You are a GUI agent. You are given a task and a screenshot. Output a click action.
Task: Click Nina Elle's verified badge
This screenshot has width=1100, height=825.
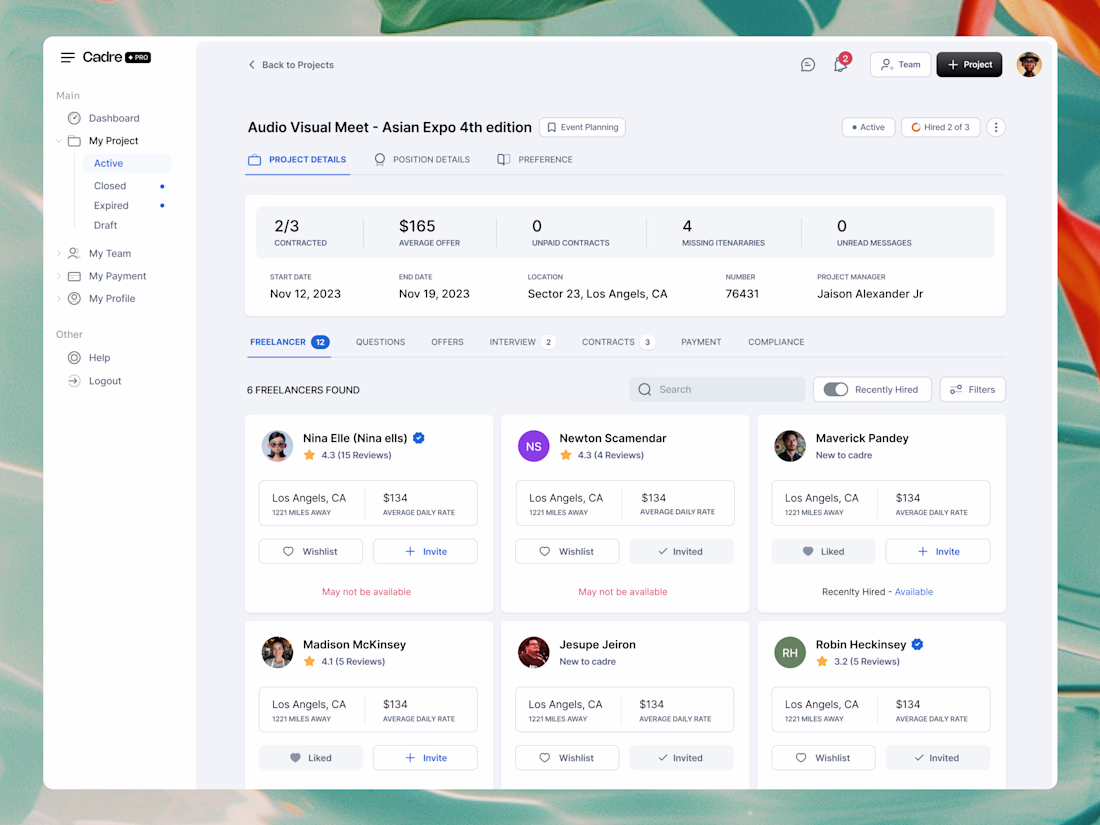(x=419, y=438)
